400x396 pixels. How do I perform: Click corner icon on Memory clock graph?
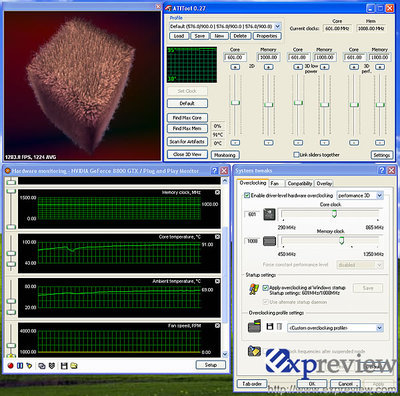217,192
